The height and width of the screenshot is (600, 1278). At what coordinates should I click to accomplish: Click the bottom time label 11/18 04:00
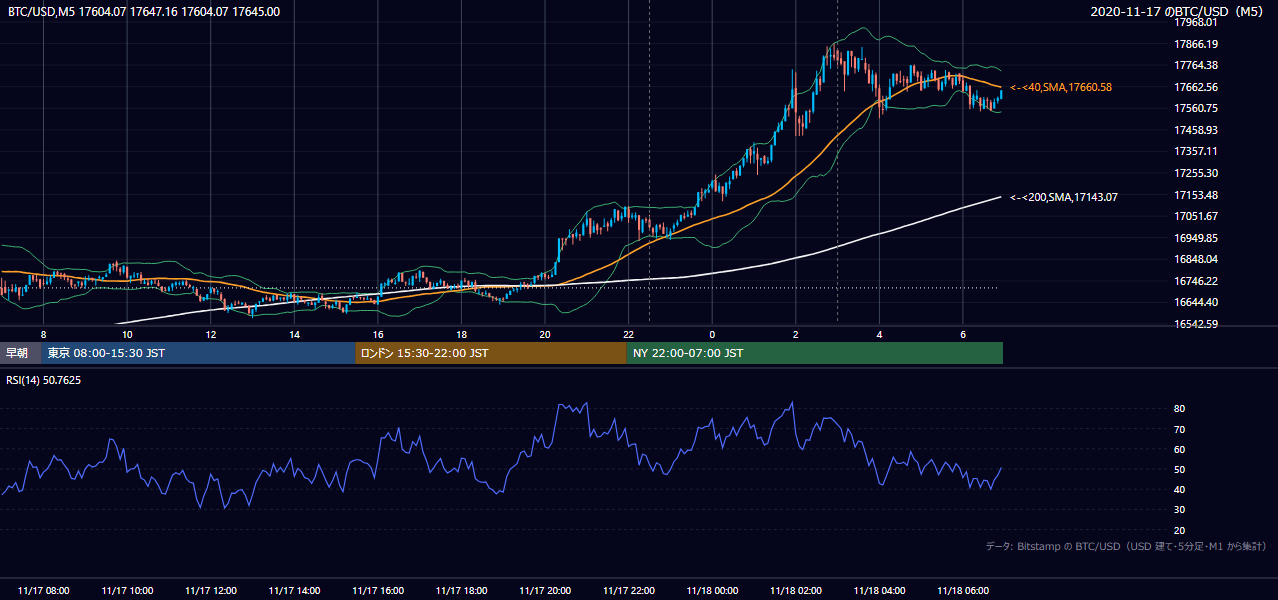[x=879, y=590]
